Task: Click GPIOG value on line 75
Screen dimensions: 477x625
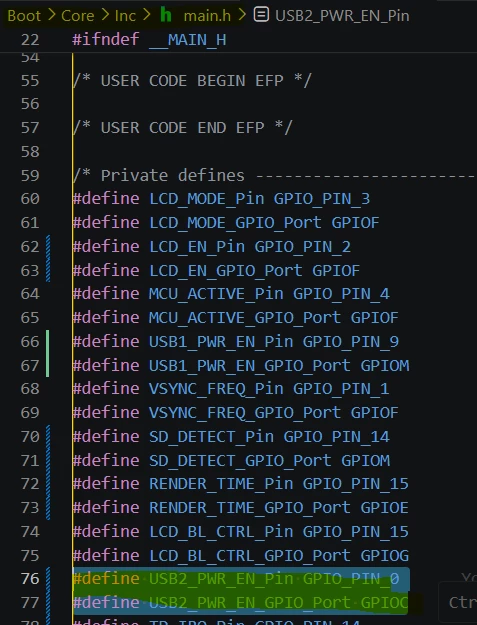Action: pyautogui.click(x=385, y=556)
